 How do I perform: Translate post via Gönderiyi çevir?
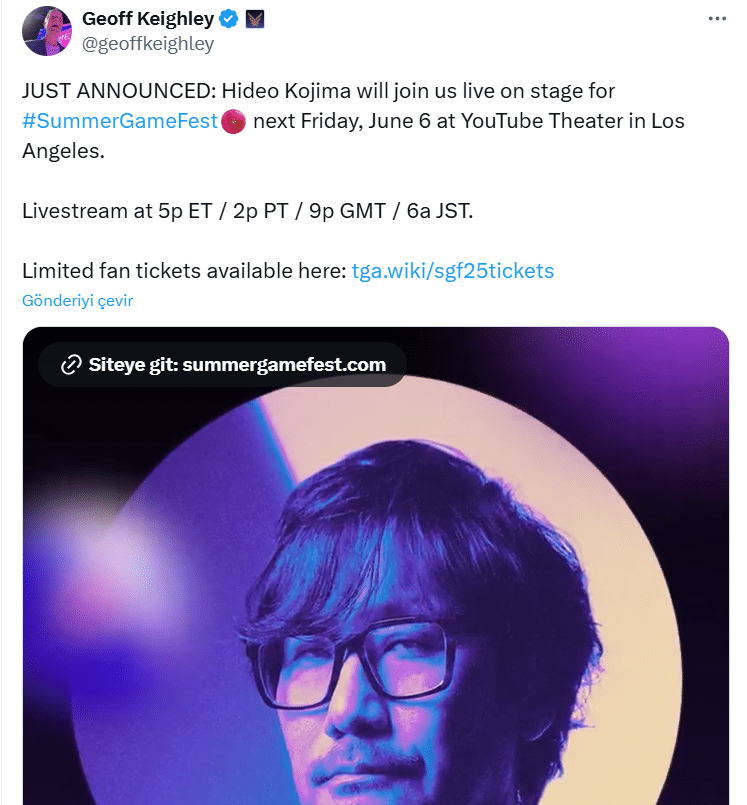(77, 300)
